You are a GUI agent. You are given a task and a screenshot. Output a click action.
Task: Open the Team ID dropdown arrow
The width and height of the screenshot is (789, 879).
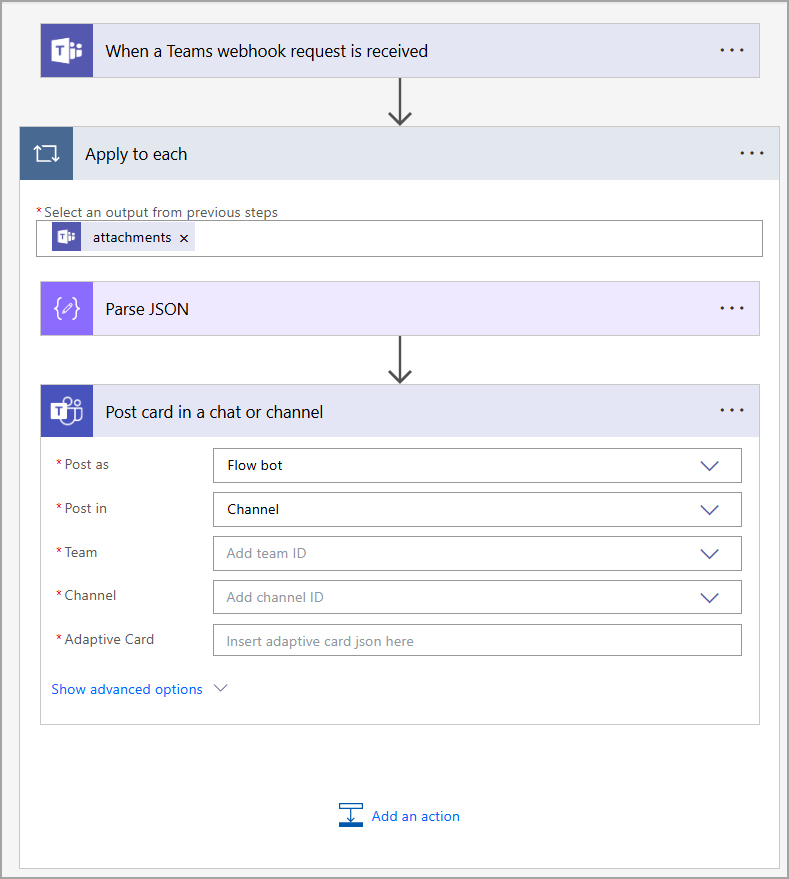tap(709, 554)
